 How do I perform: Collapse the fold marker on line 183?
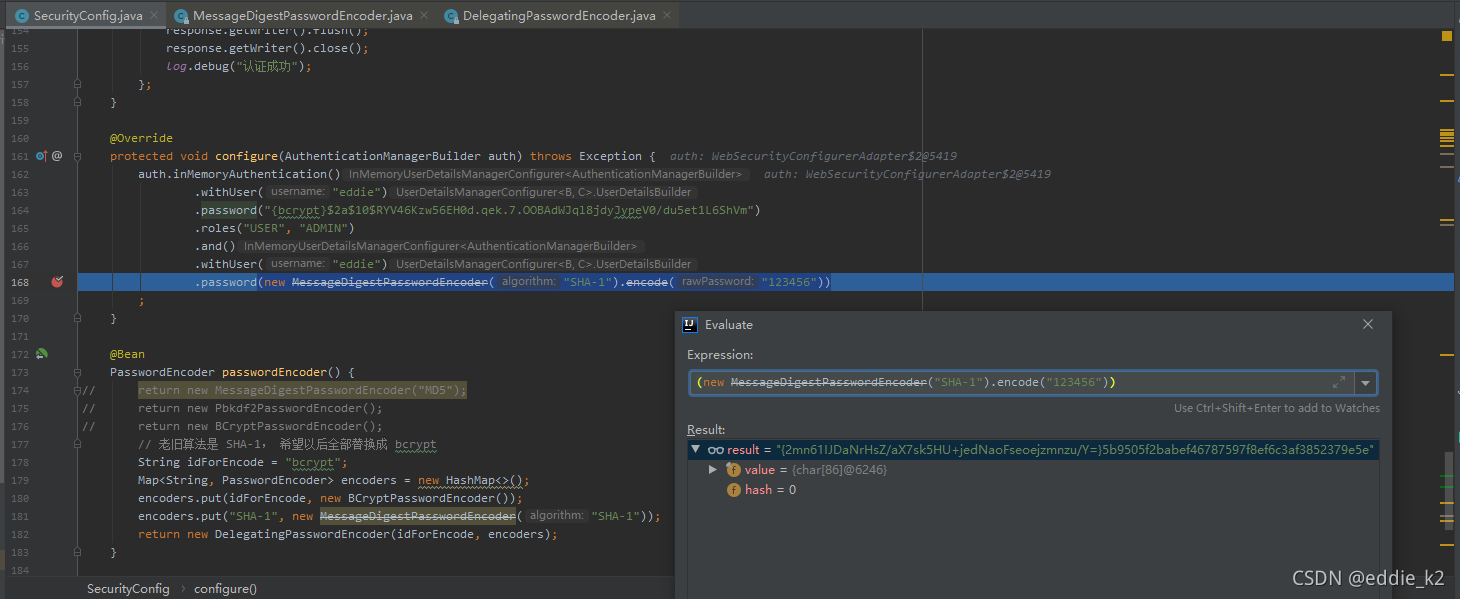tap(77, 552)
